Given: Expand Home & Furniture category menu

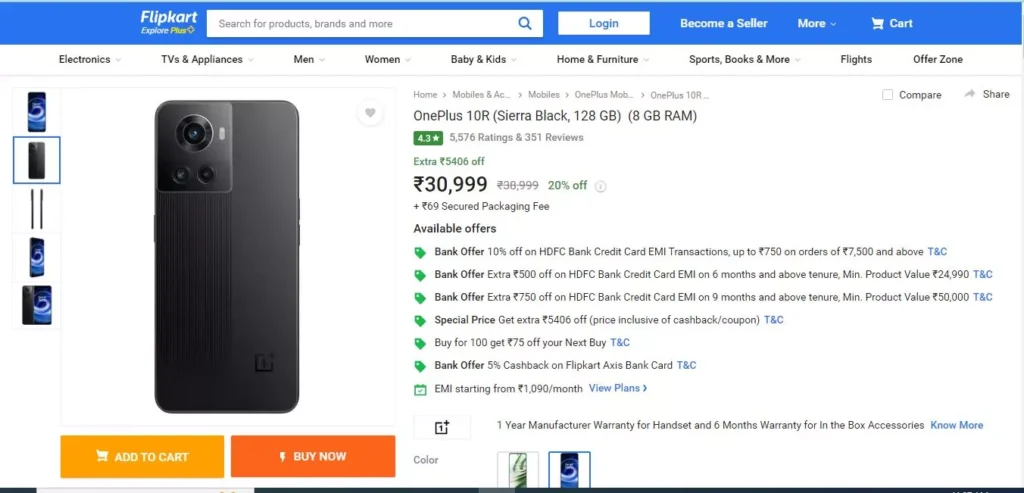Looking at the screenshot, I should coord(603,59).
